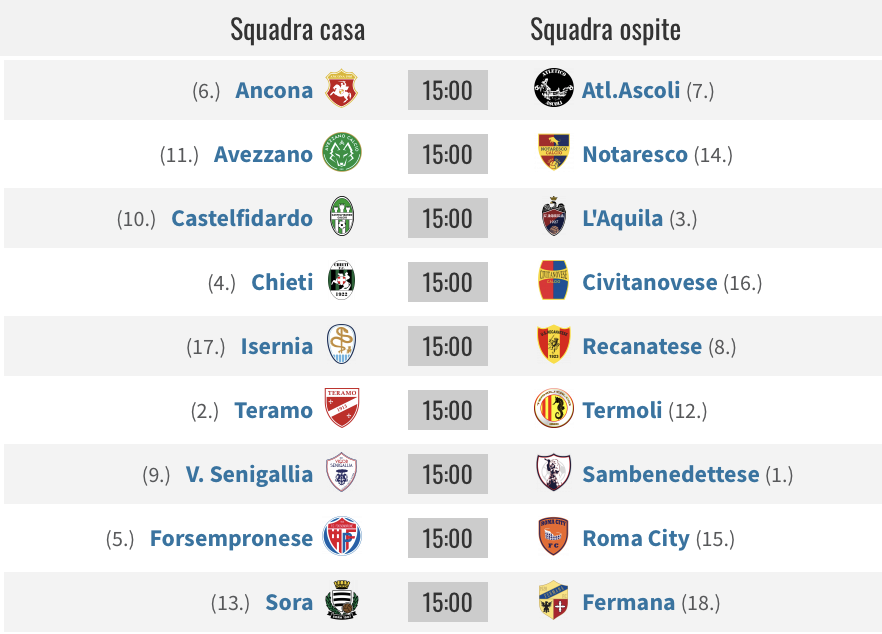
Task: Click the Notaresco shield logo
Action: (x=554, y=151)
